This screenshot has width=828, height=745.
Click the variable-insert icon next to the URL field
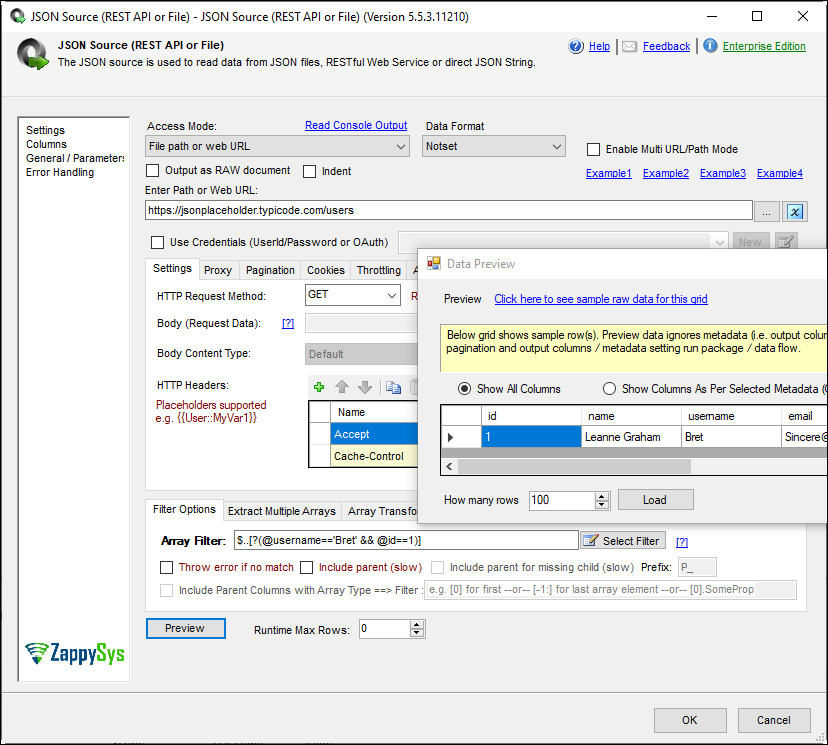795,212
